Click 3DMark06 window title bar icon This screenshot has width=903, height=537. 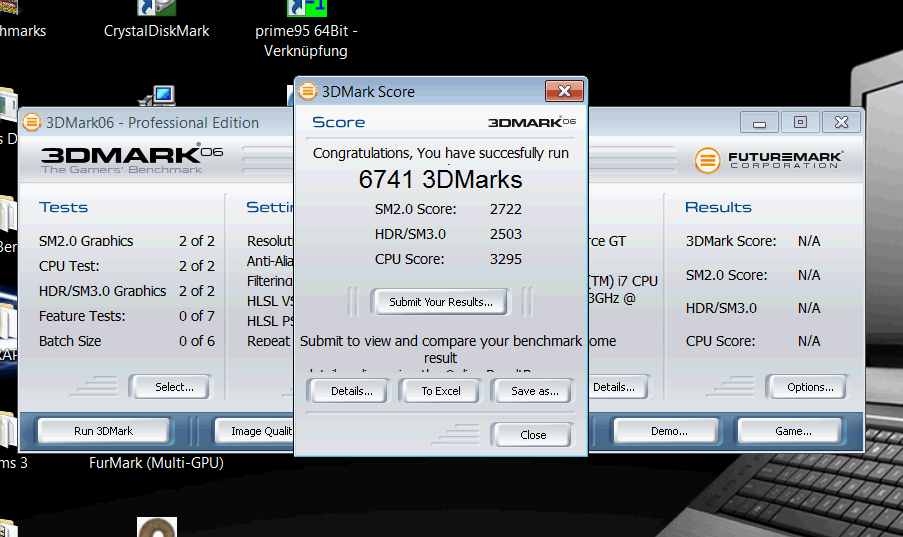click(32, 122)
